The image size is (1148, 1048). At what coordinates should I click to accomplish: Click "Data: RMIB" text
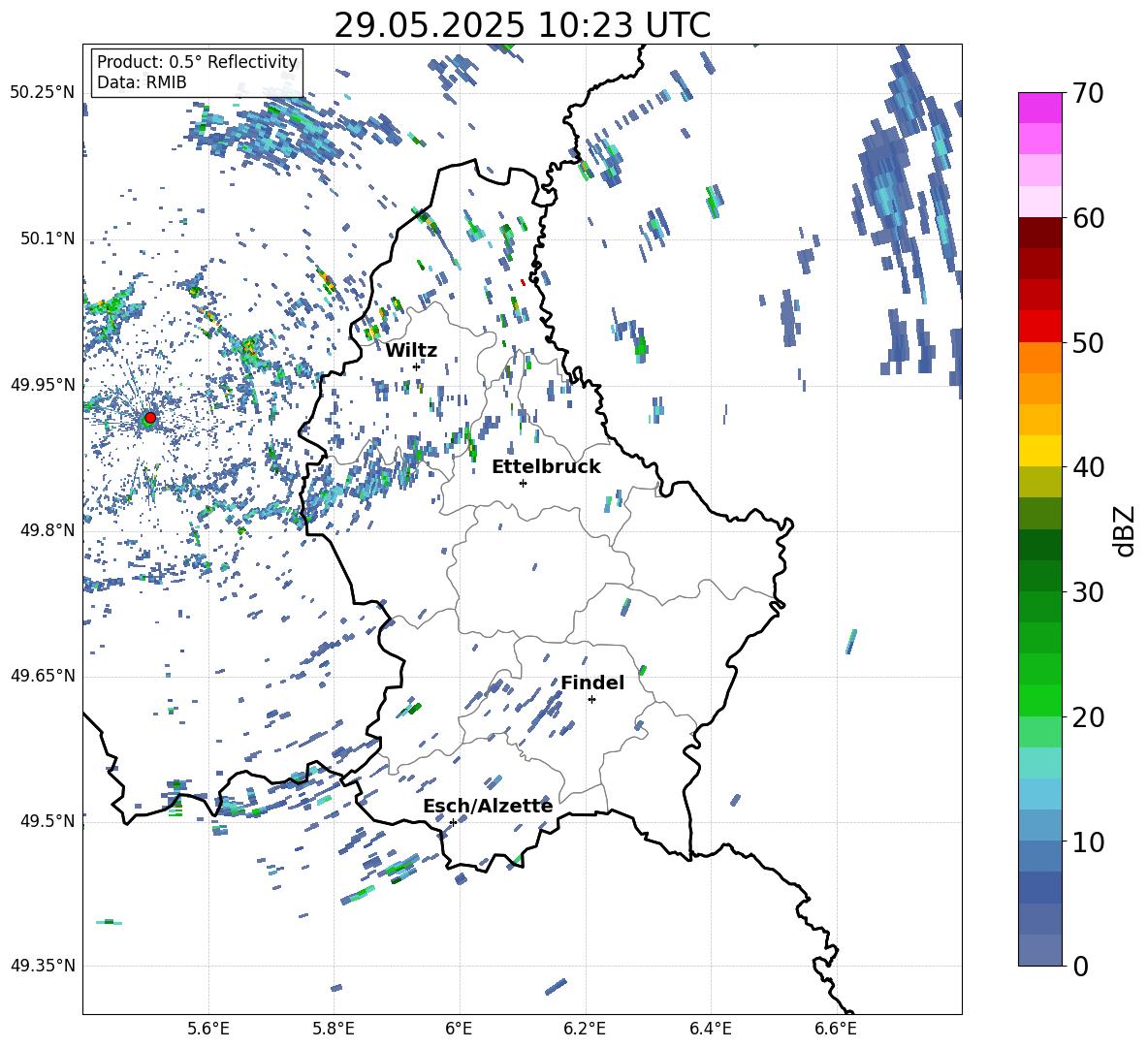[142, 82]
